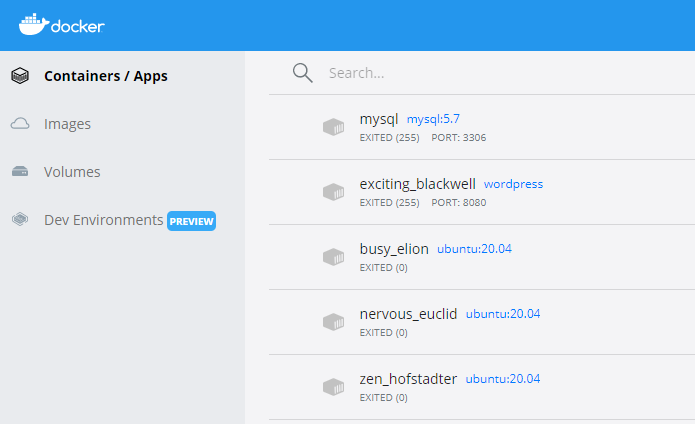Select the zen_hofstadter container name
This screenshot has height=424, width=695.
tap(408, 379)
